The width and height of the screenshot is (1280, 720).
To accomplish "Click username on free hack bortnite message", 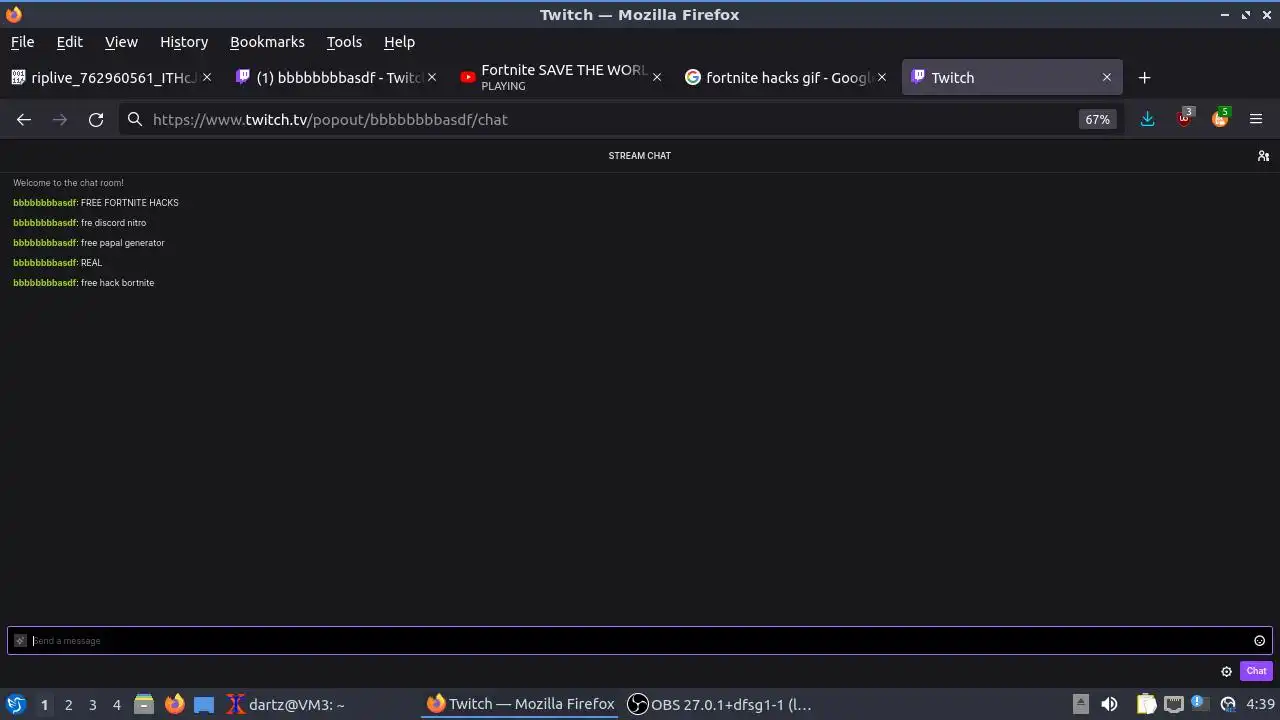I will point(44,283).
